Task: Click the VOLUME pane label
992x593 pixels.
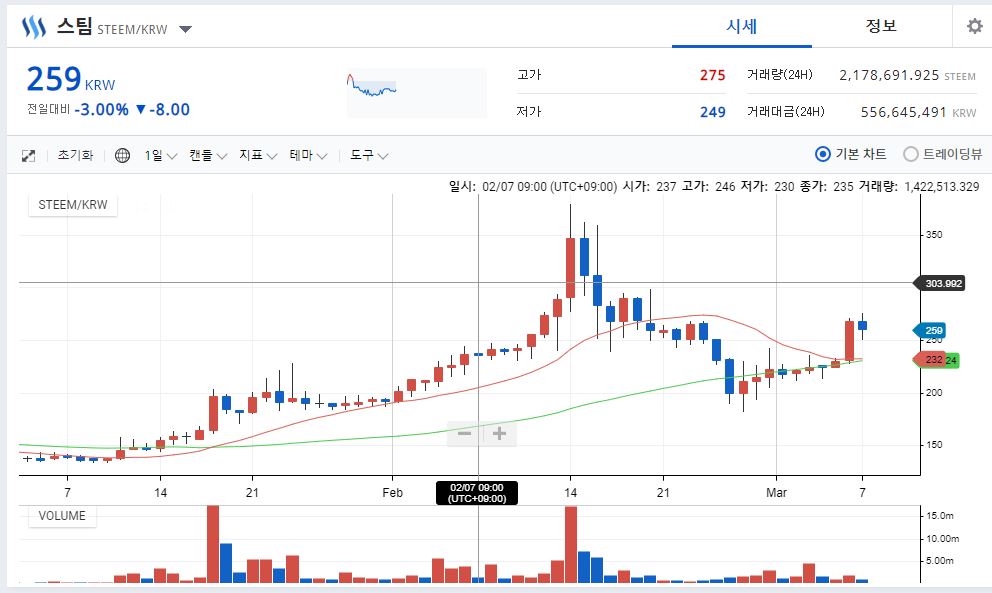Action: [x=62, y=516]
